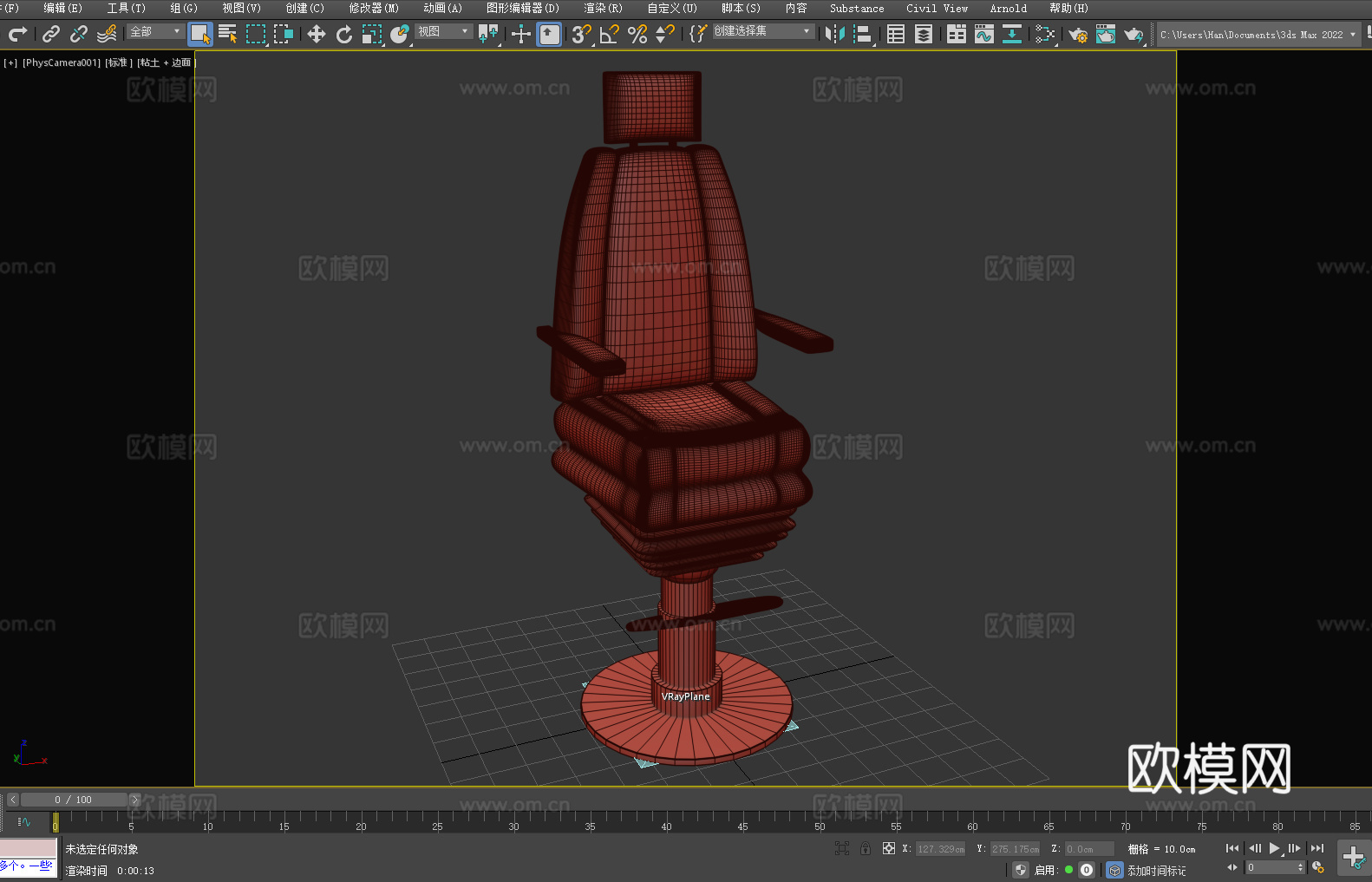
Task: Open the 编辑(E) menu
Action: (x=62, y=8)
